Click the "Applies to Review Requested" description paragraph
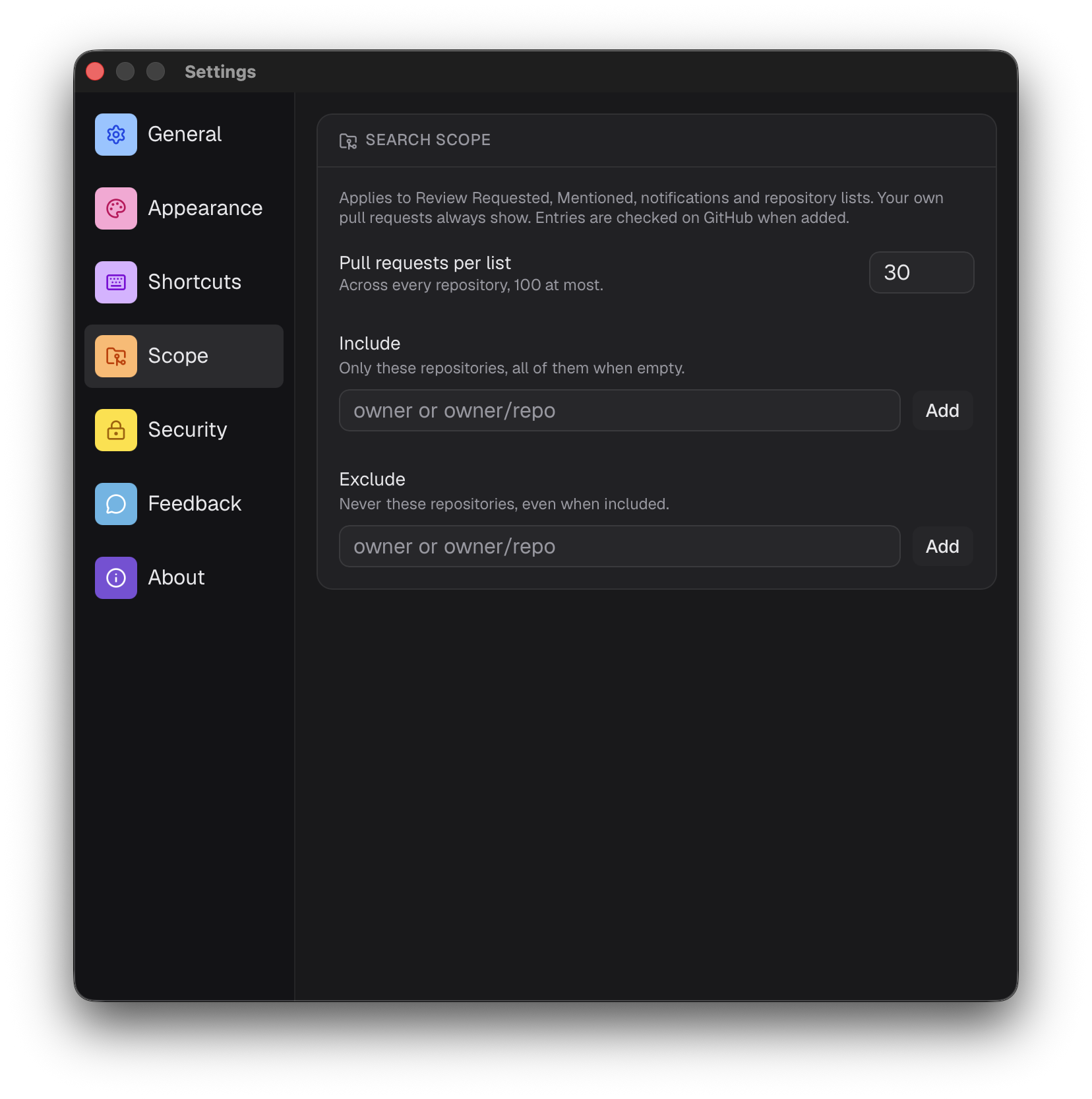 tap(641, 208)
